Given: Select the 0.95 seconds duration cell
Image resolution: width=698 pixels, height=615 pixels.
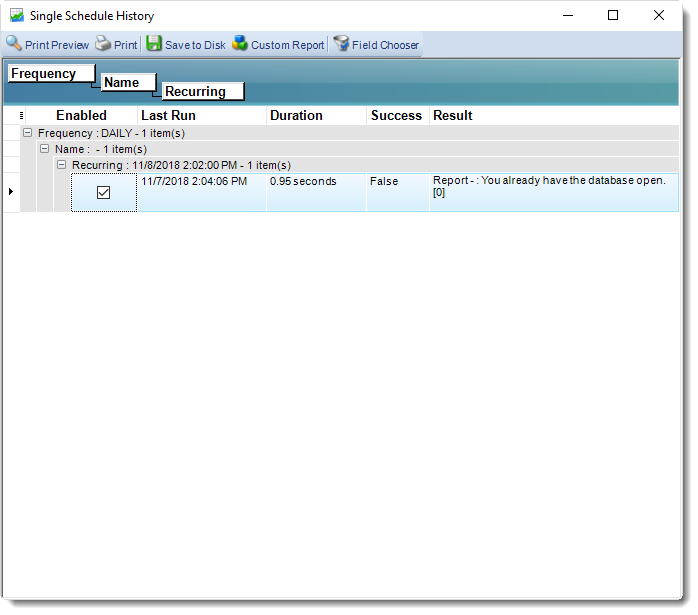Looking at the screenshot, I should pos(317,192).
